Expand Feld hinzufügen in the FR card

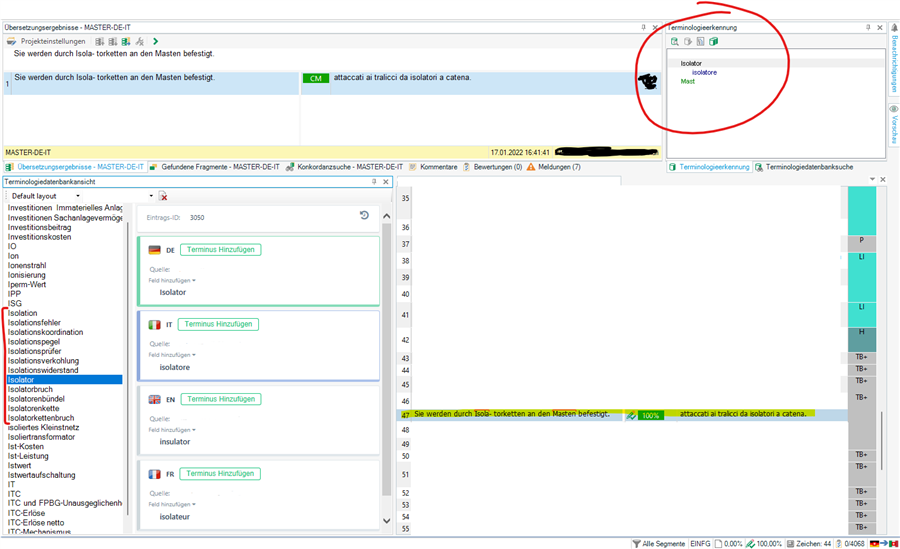172,504
